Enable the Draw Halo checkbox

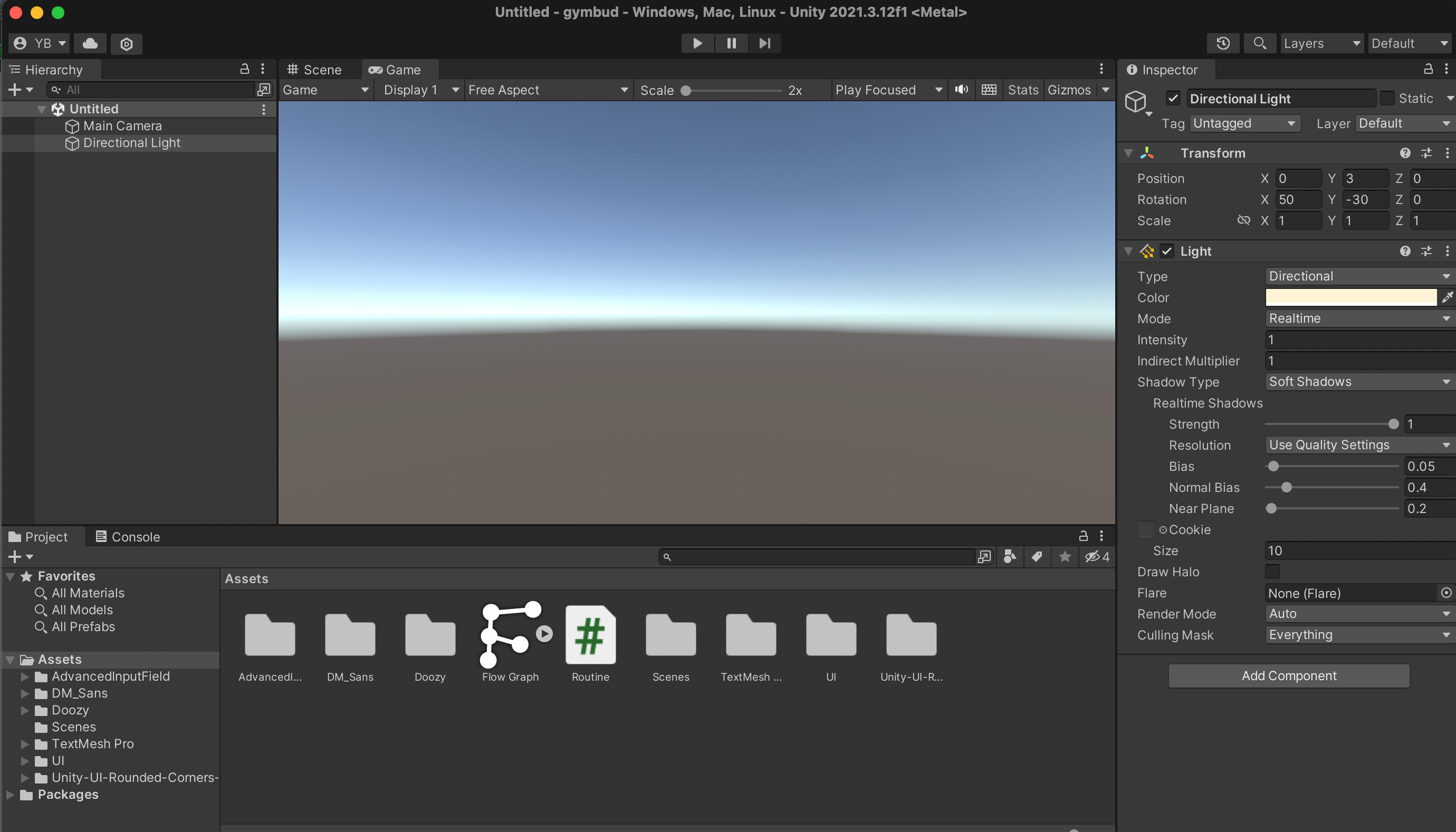(1272, 572)
